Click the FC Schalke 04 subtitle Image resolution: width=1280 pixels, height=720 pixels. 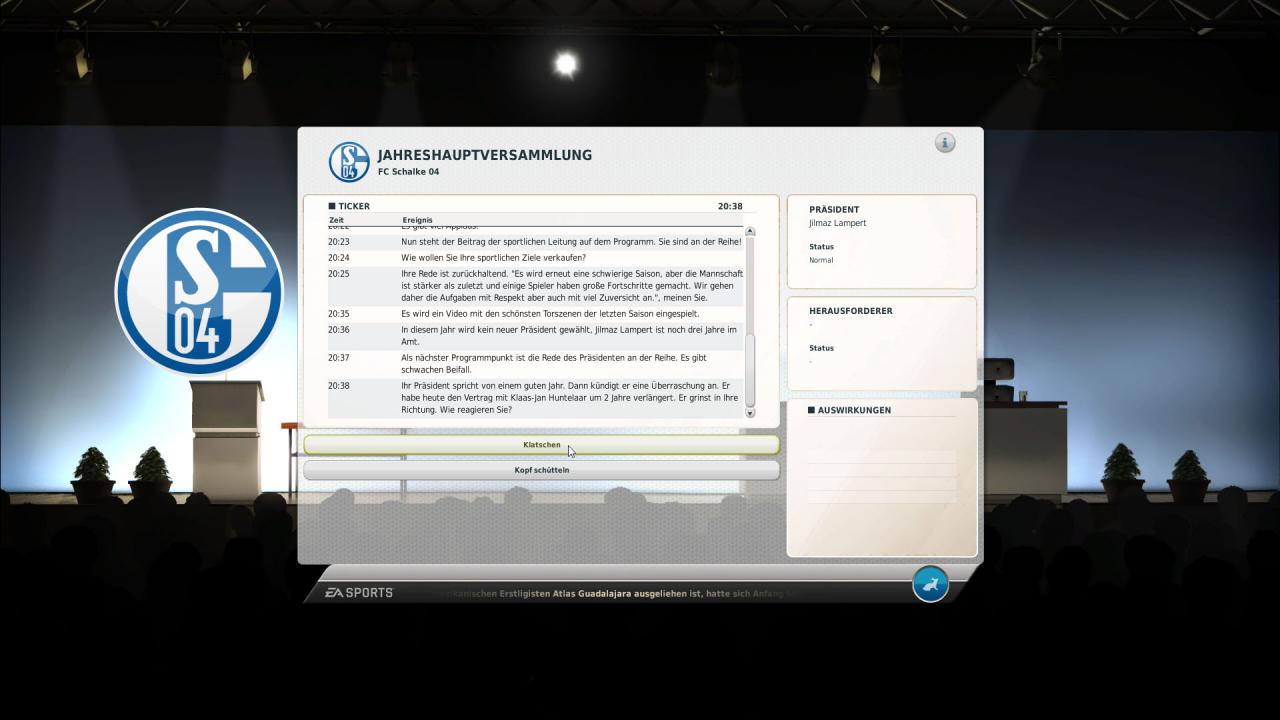pos(408,171)
